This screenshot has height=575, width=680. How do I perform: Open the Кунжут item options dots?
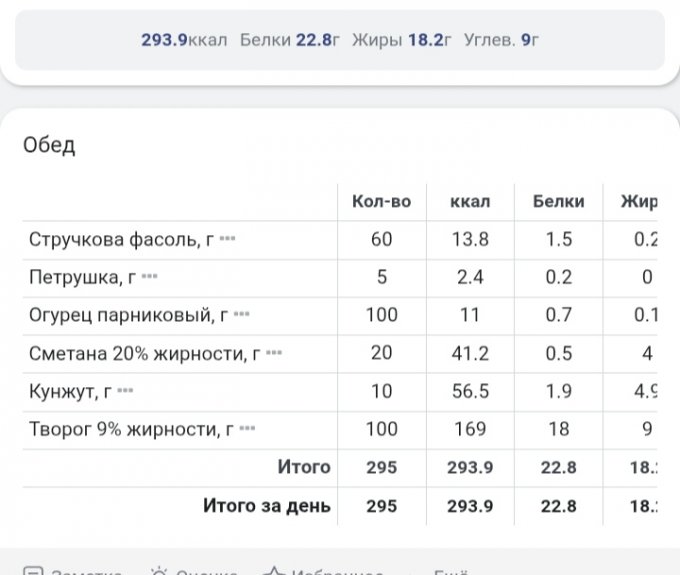pos(126,391)
